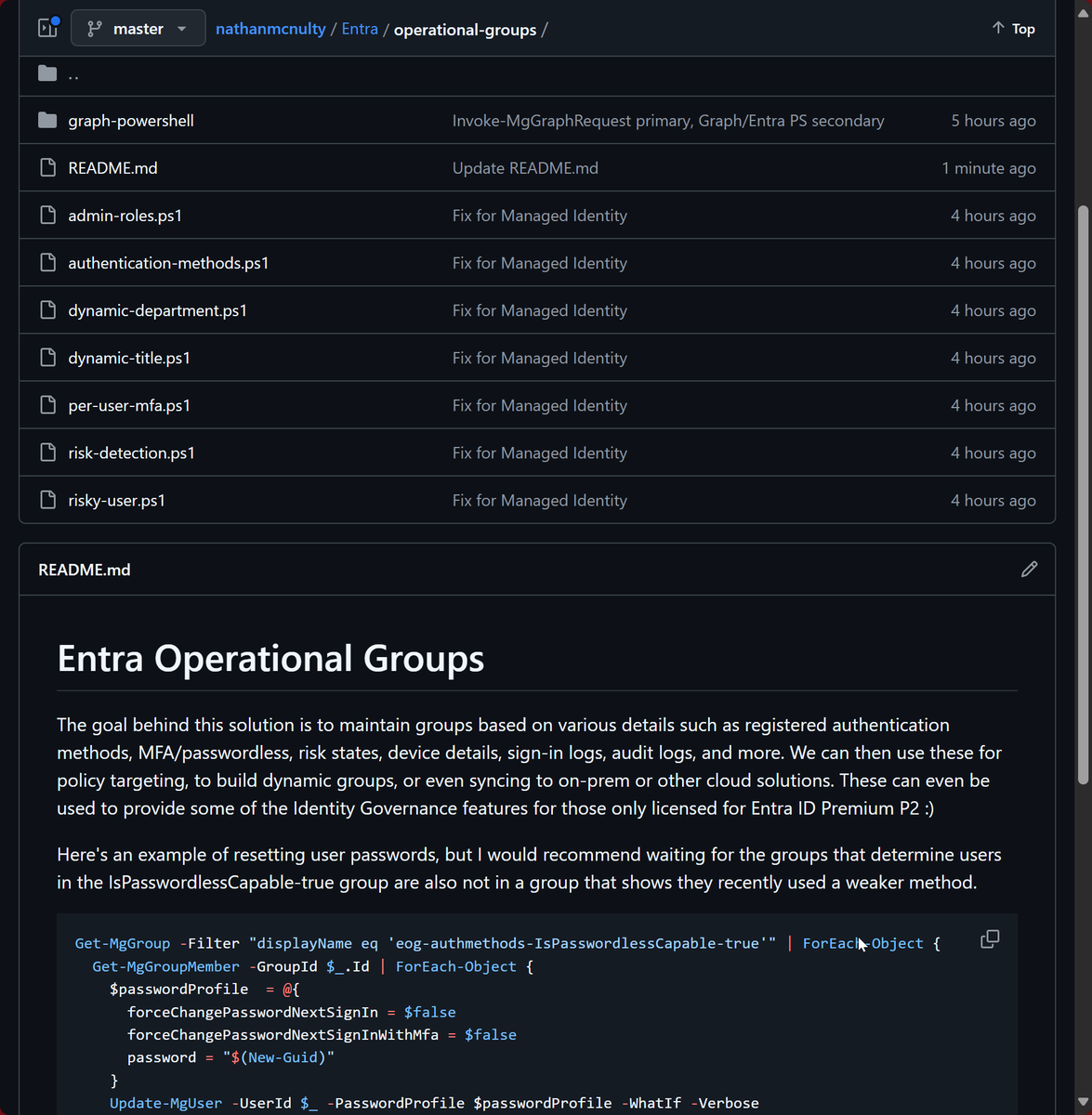
Task: Go to Entra repository breadcrumb
Action: 360,29
